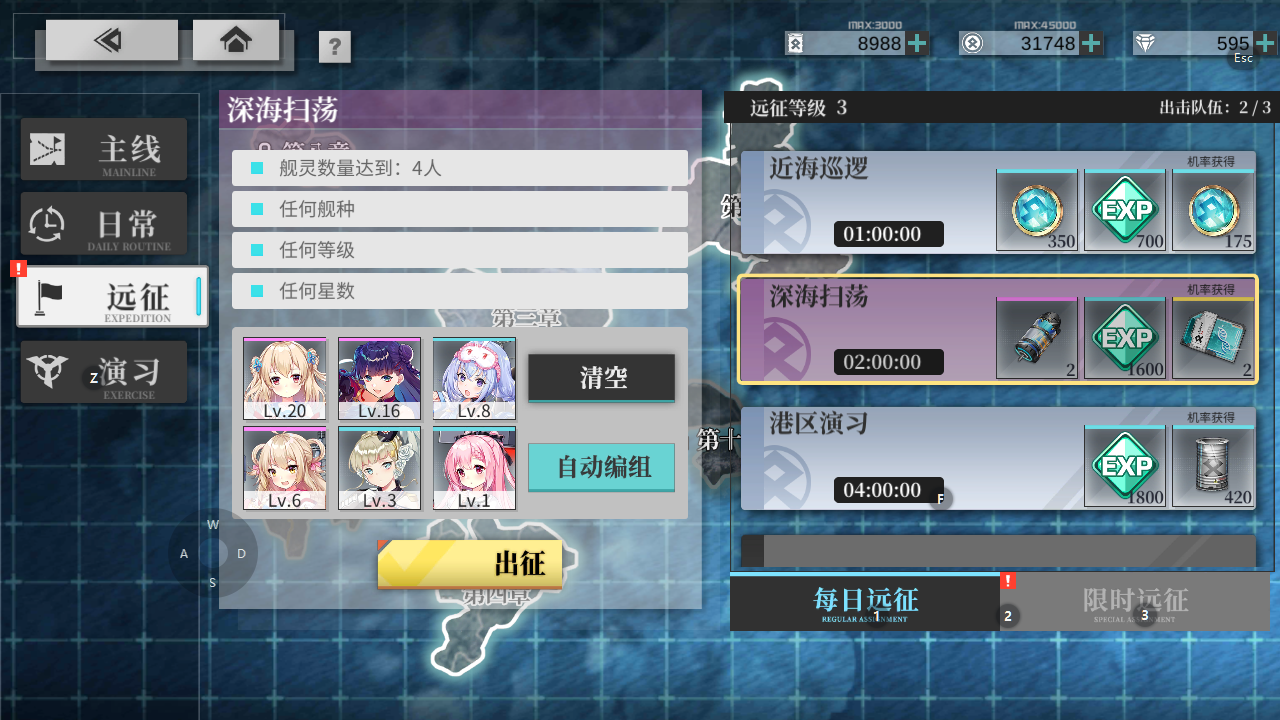Image resolution: width=1280 pixels, height=720 pixels.
Task: Add more gold with plus icon beside 8988
Action: 917,43
